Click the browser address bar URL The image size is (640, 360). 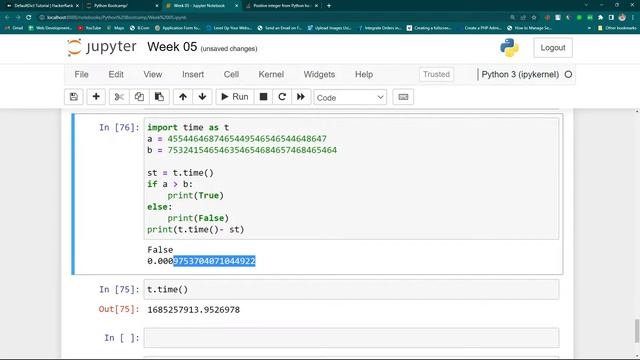pos(116,18)
